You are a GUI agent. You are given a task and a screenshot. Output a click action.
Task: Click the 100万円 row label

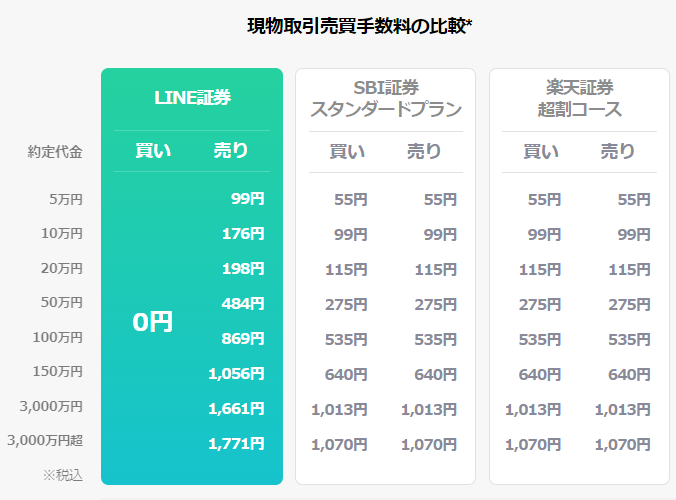[x=58, y=337]
